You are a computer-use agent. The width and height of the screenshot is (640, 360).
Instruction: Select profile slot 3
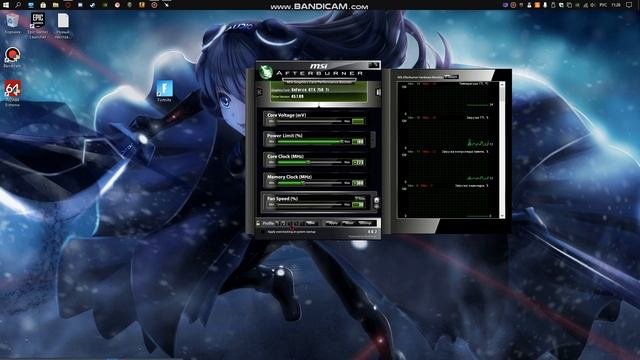point(289,223)
